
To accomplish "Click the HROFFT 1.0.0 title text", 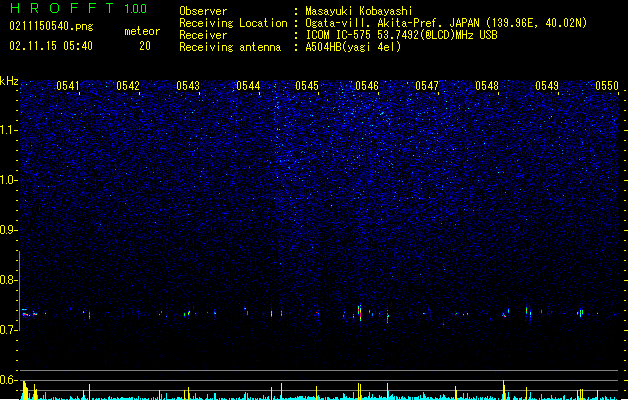I will pyautogui.click(x=79, y=8).
